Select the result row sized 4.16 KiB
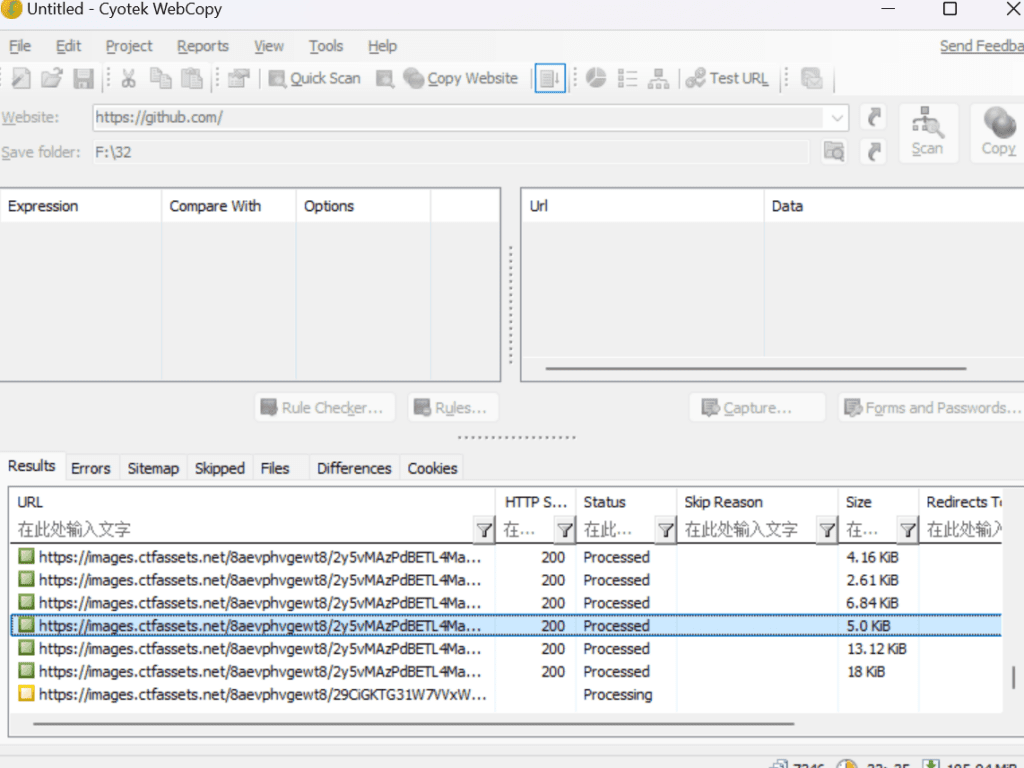The height and width of the screenshot is (768, 1024). point(506,557)
